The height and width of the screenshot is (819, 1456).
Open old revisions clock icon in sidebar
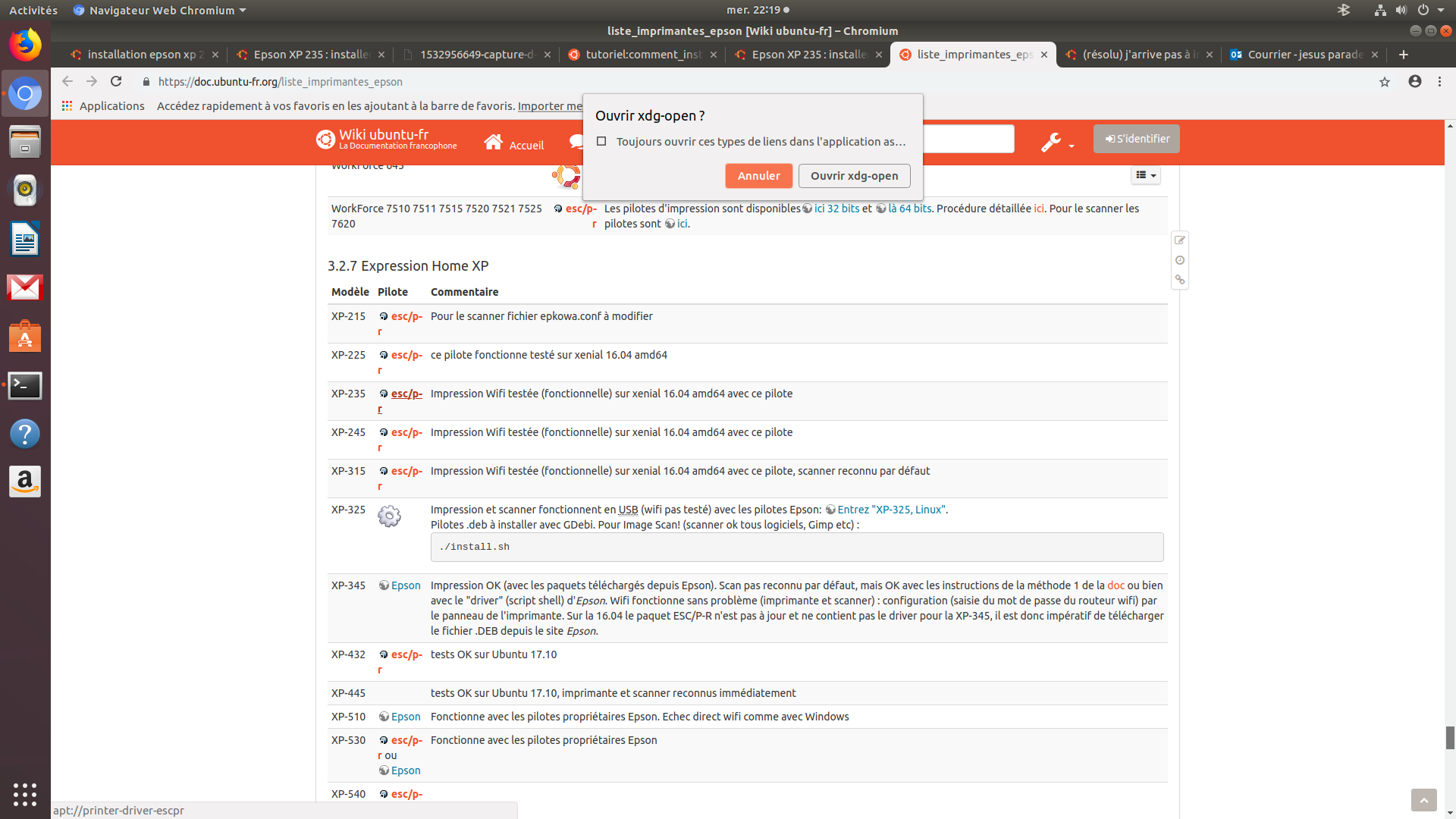(x=1180, y=260)
